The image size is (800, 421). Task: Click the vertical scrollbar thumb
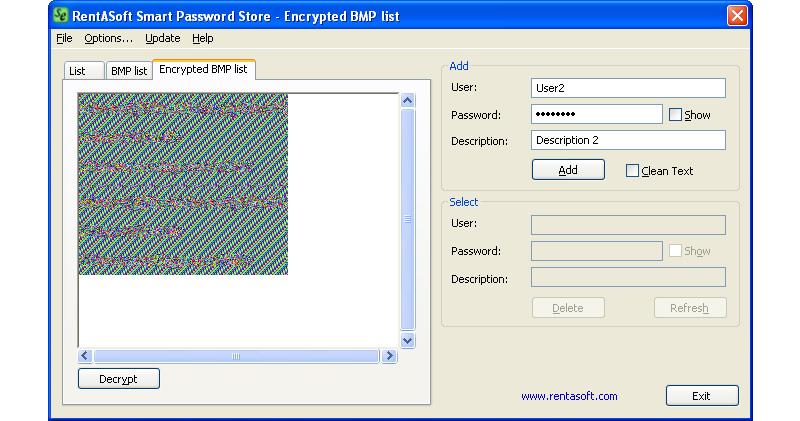(407, 219)
